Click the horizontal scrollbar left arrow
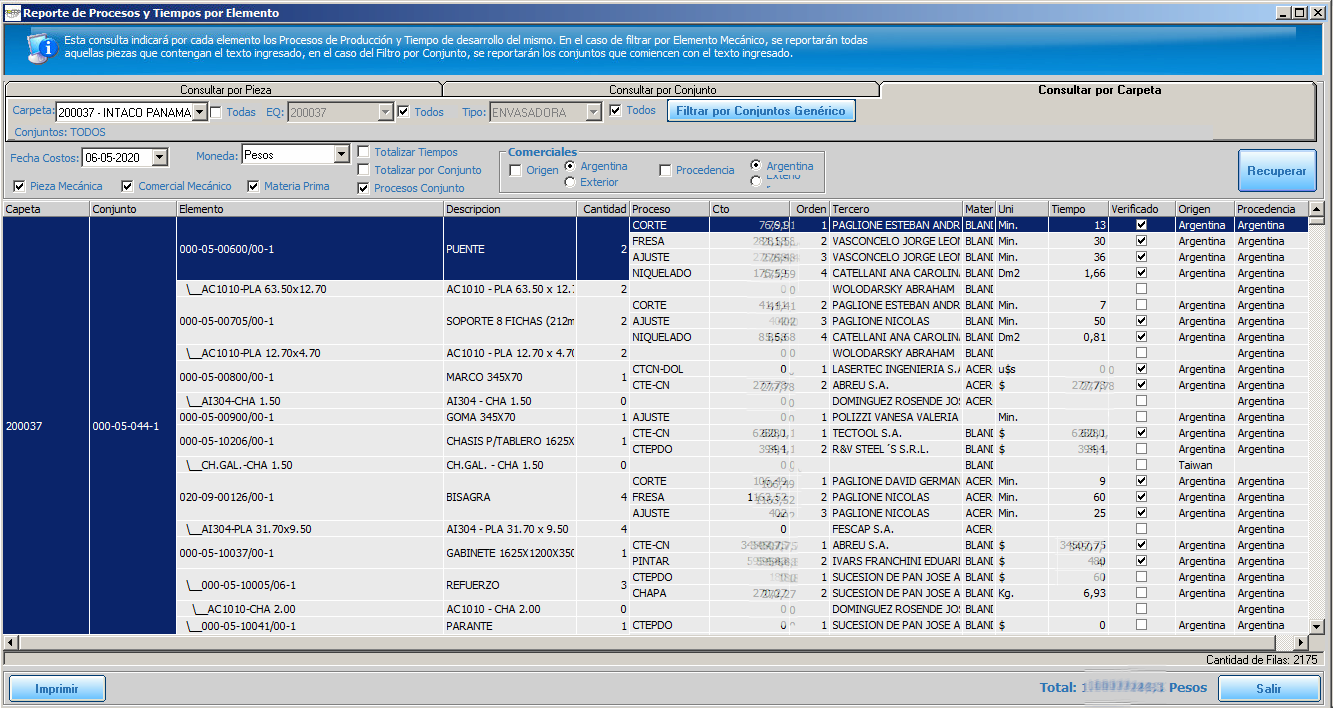1333x708 pixels. pyautogui.click(x=10, y=642)
